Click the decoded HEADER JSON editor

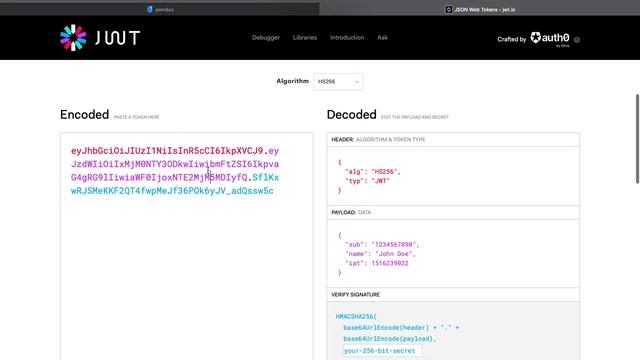click(x=453, y=176)
